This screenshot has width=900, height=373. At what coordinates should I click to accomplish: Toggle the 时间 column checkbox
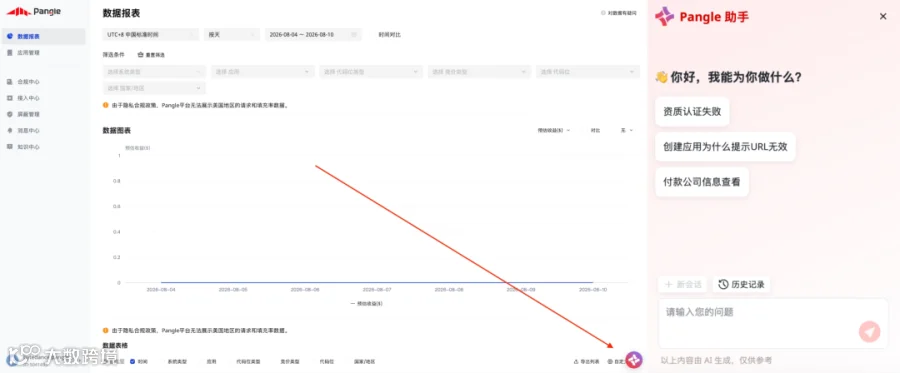tap(132, 362)
